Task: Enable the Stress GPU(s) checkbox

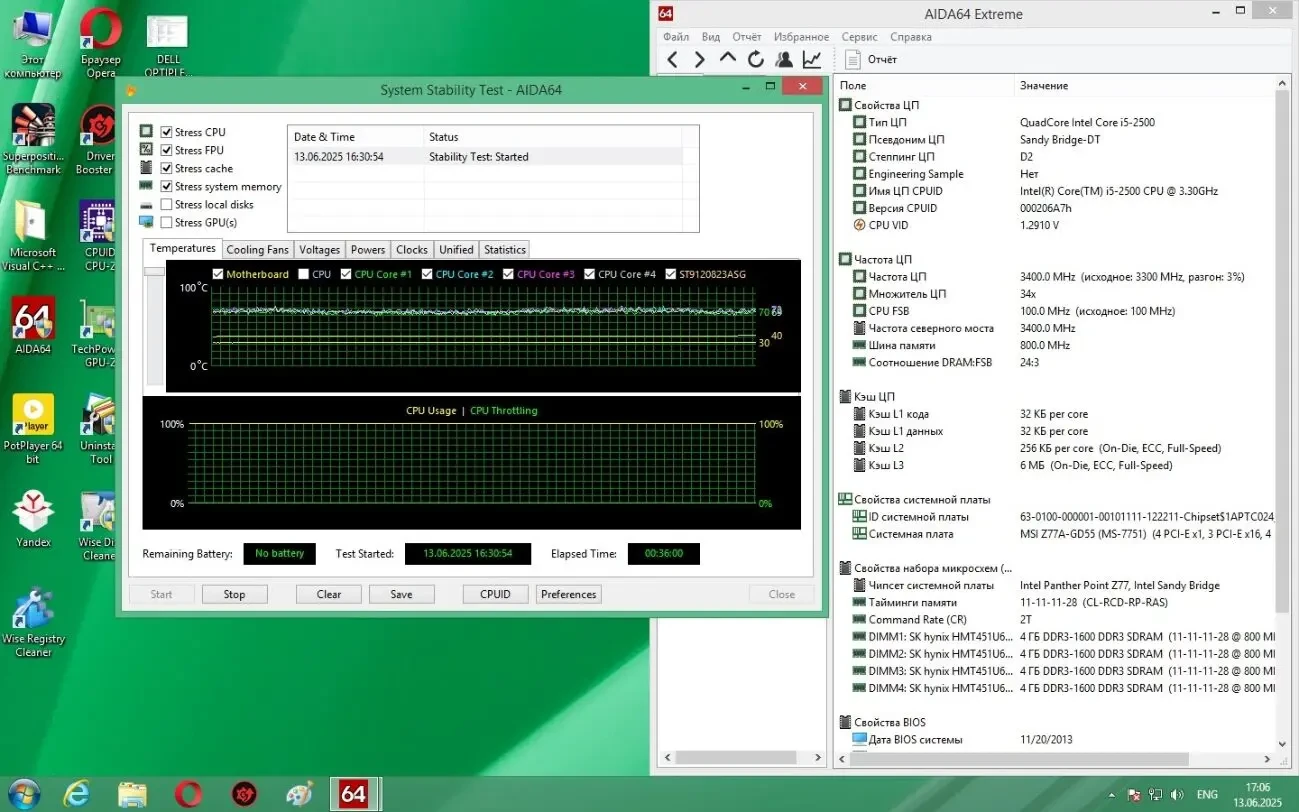Action: (x=167, y=222)
